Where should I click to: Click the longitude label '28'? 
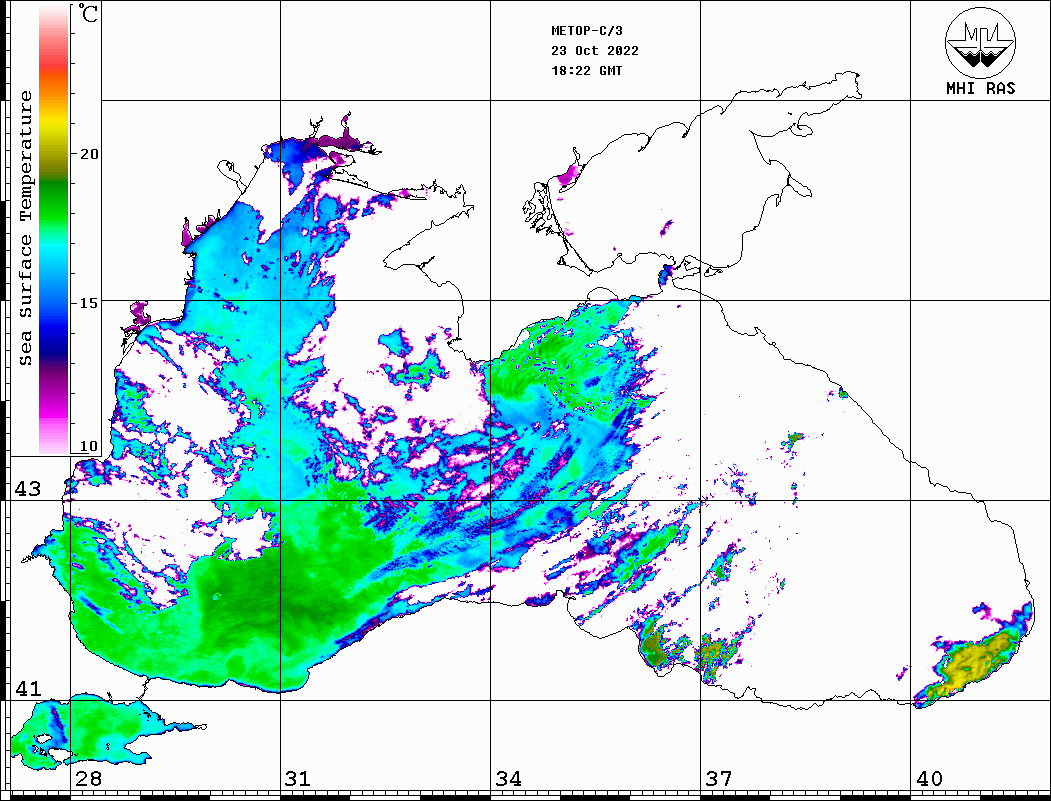pos(88,779)
